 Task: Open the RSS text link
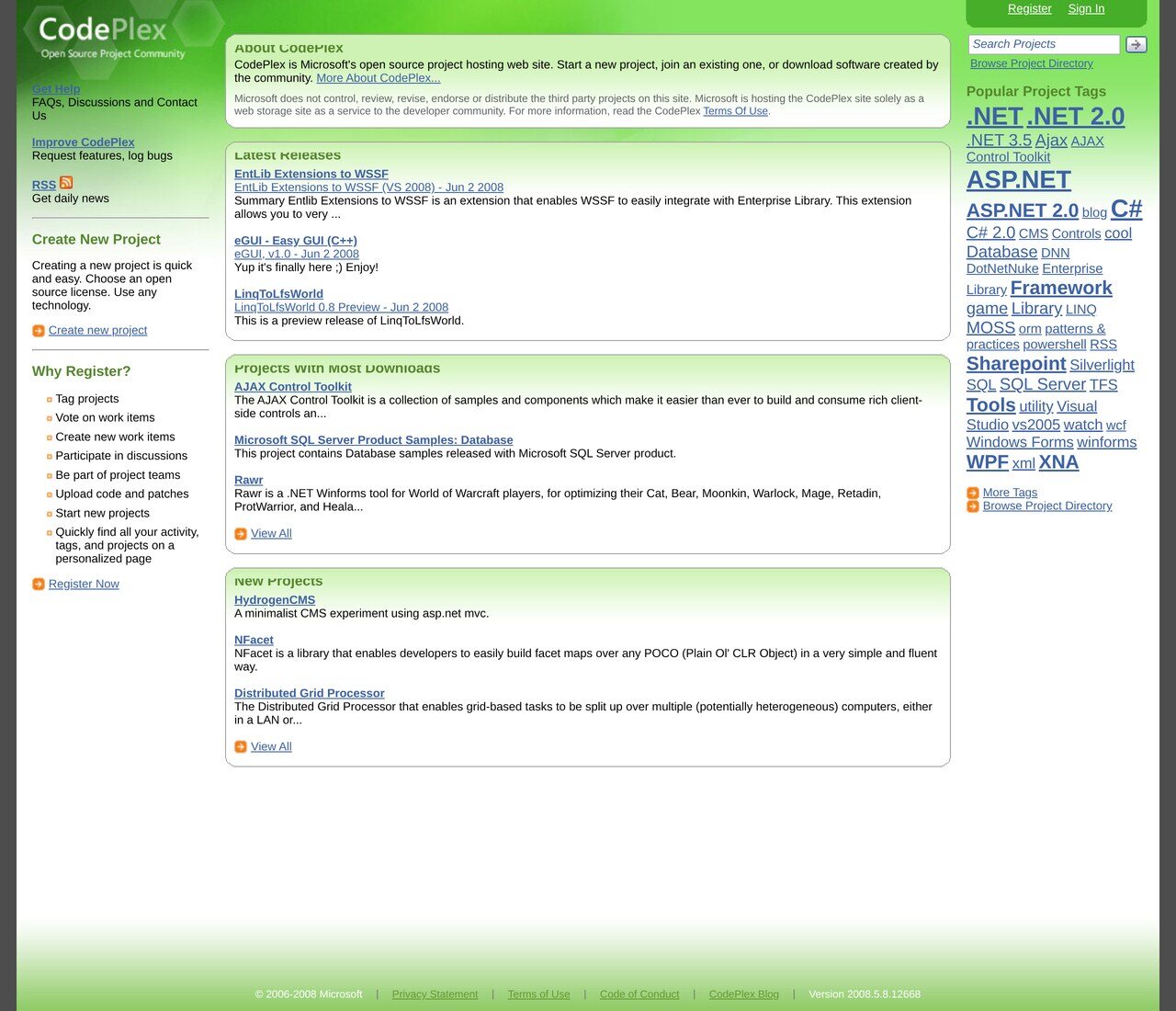44,185
